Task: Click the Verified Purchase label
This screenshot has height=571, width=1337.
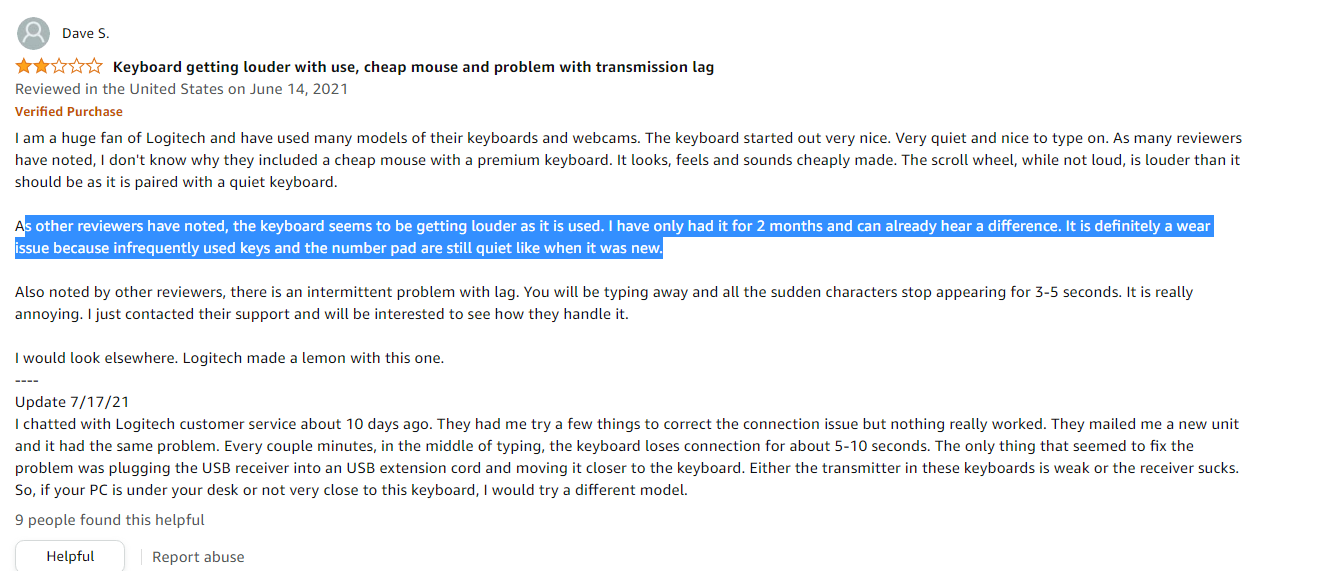Action: coord(69,112)
